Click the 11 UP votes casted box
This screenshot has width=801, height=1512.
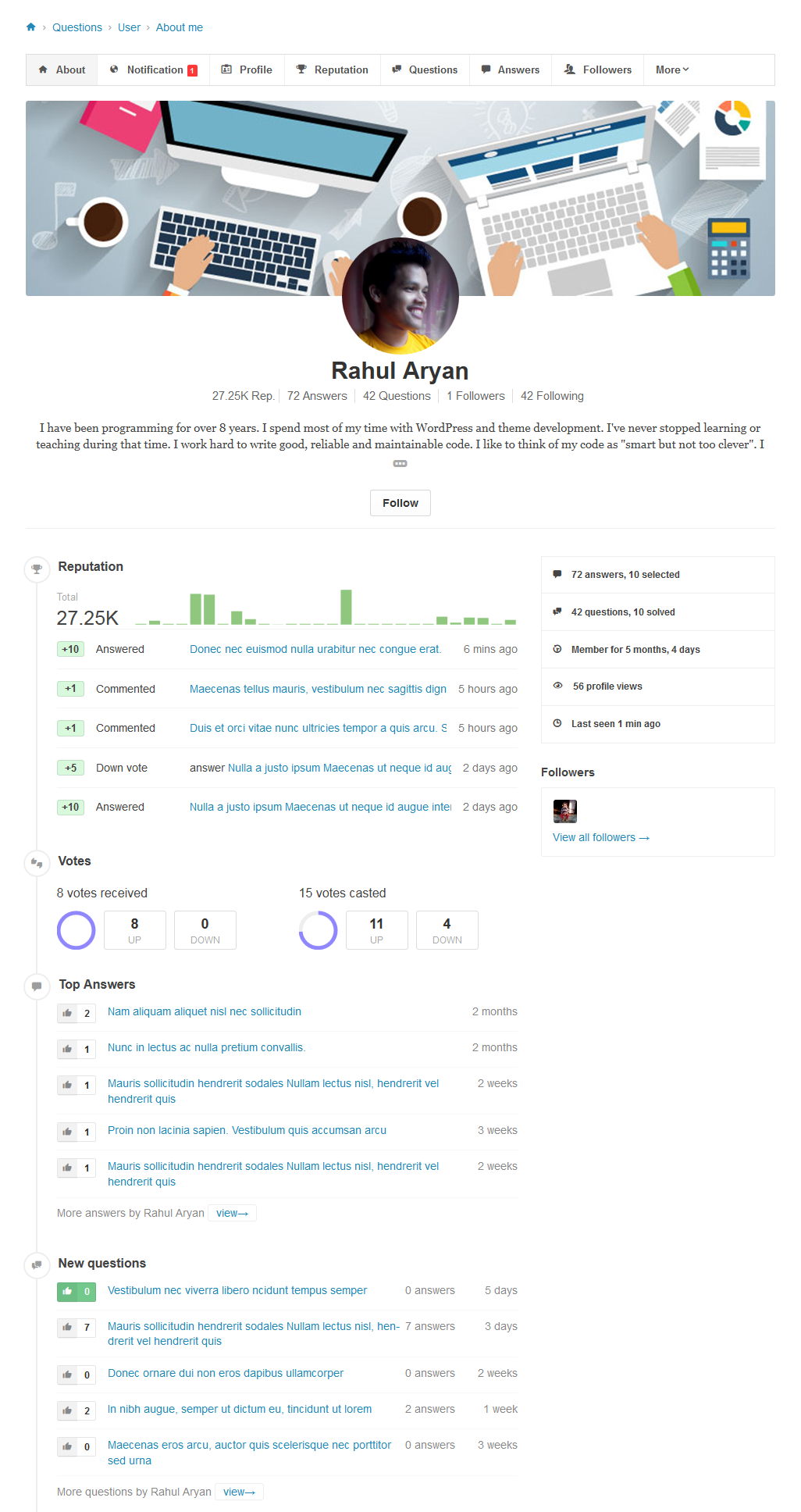[x=377, y=930]
